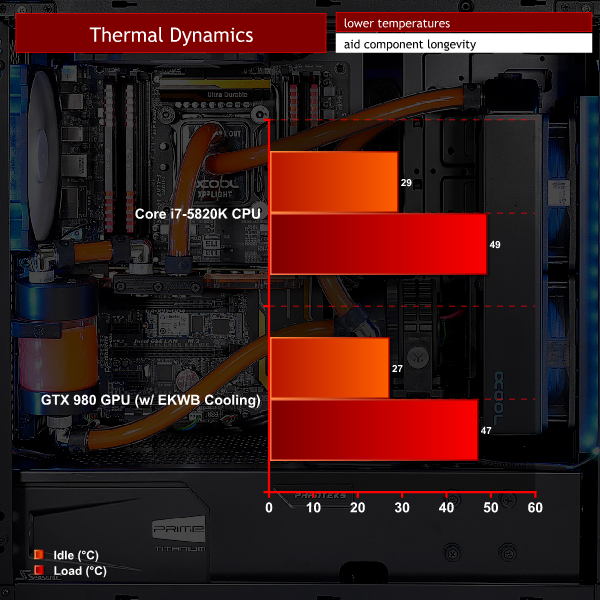Click the Thermal Dynamics title banner
The width and height of the screenshot is (600, 600).
tap(171, 33)
